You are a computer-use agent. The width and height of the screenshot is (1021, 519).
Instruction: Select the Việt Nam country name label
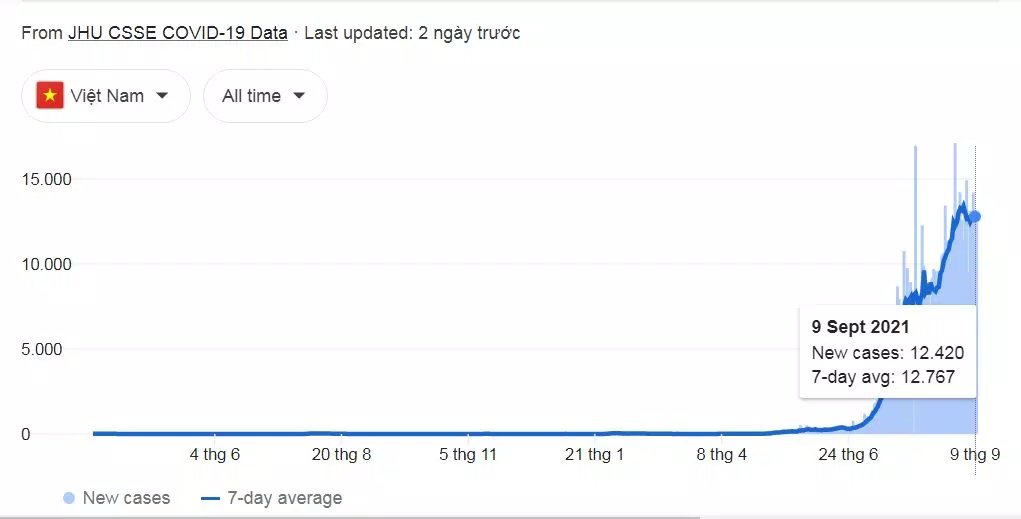(107, 96)
